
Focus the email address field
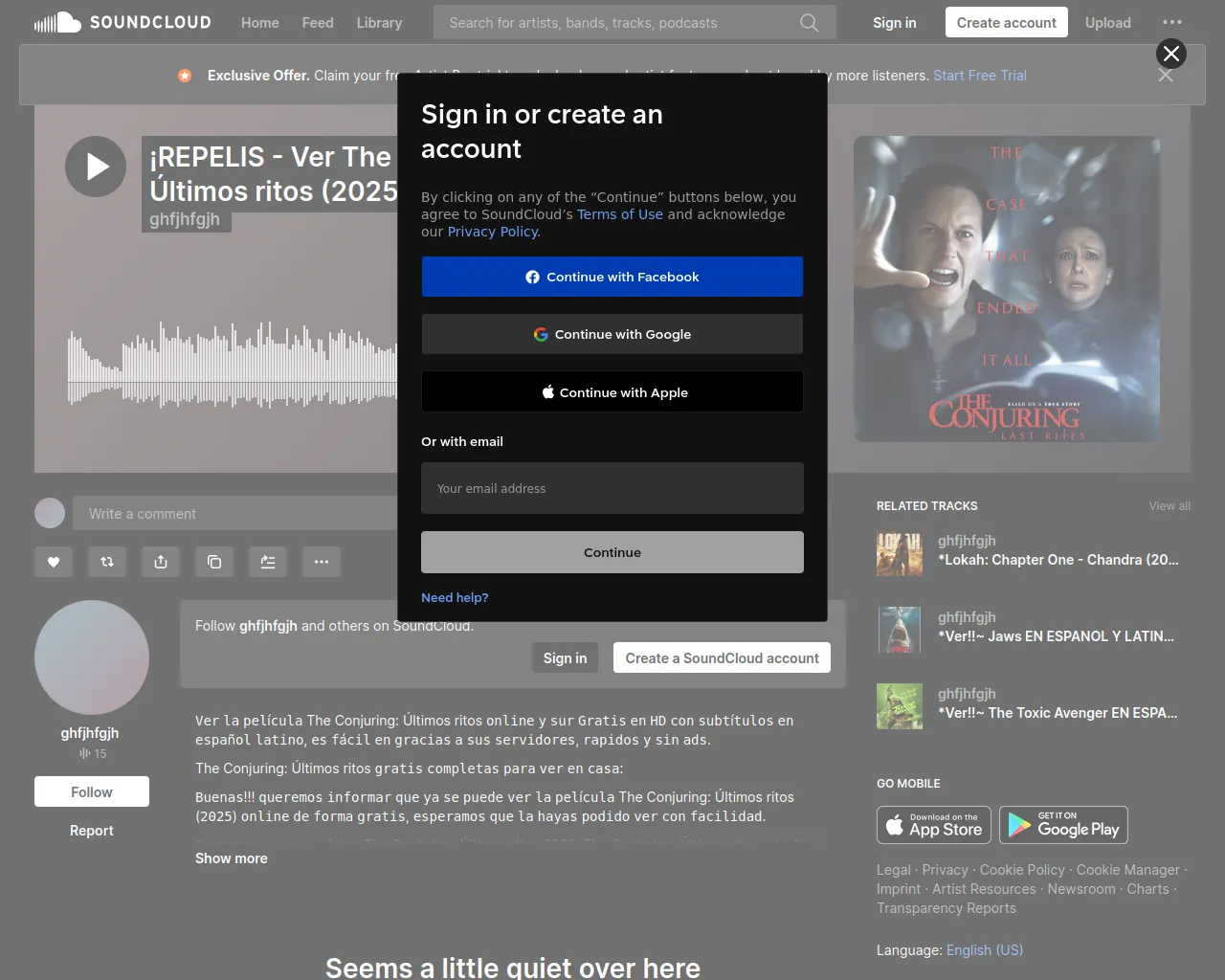612,488
